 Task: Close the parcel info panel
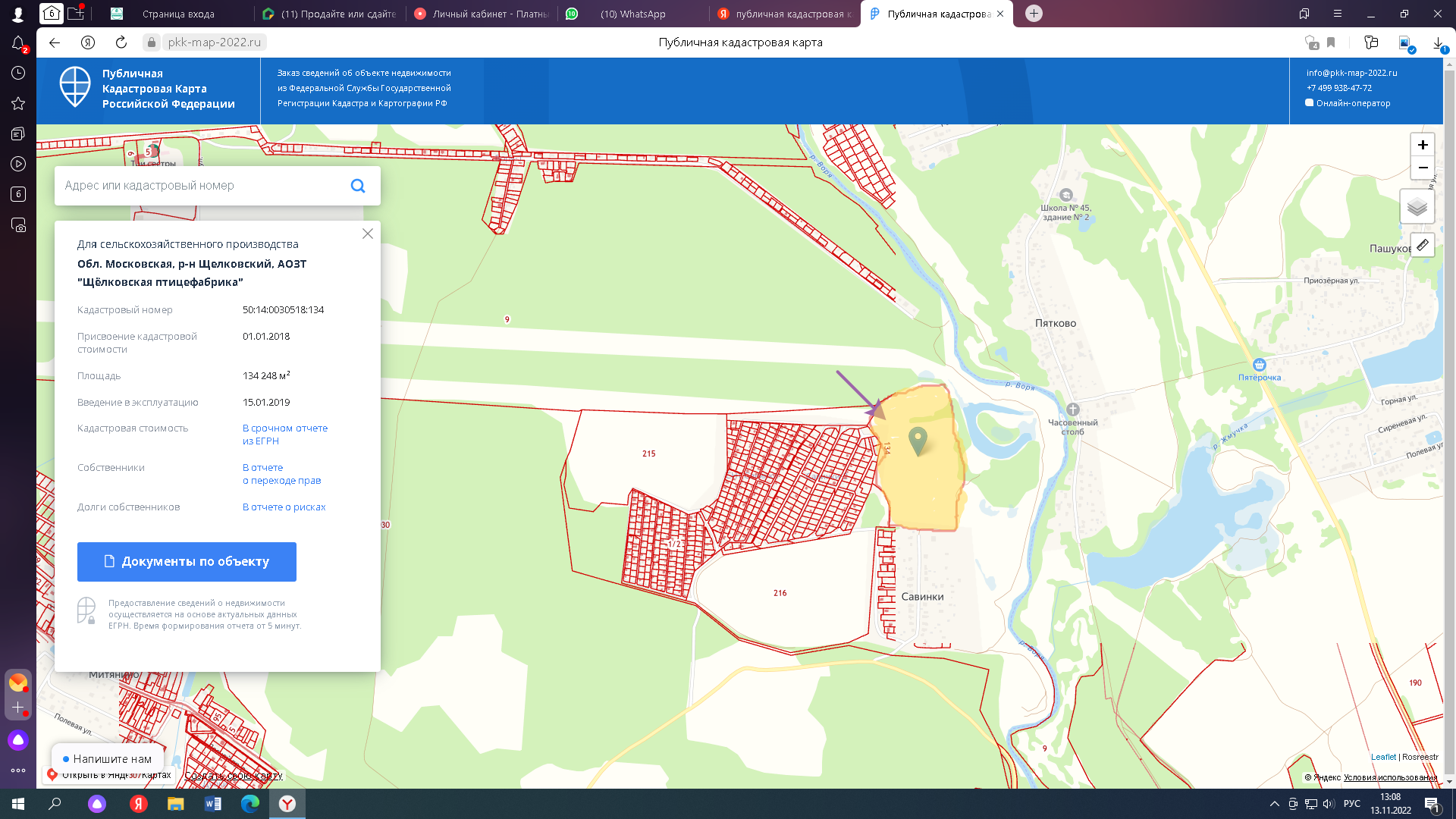click(x=368, y=234)
